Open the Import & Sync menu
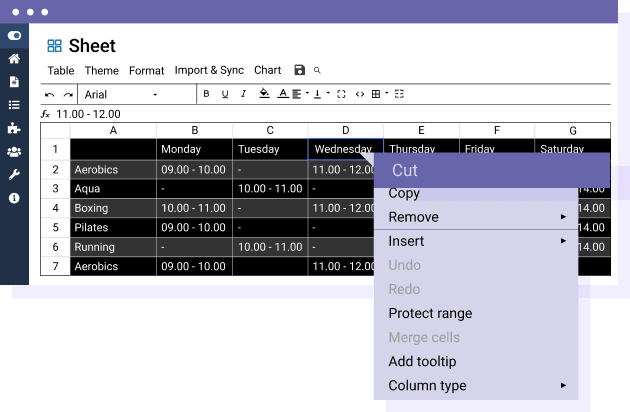This screenshot has height=412, width=630. [209, 71]
